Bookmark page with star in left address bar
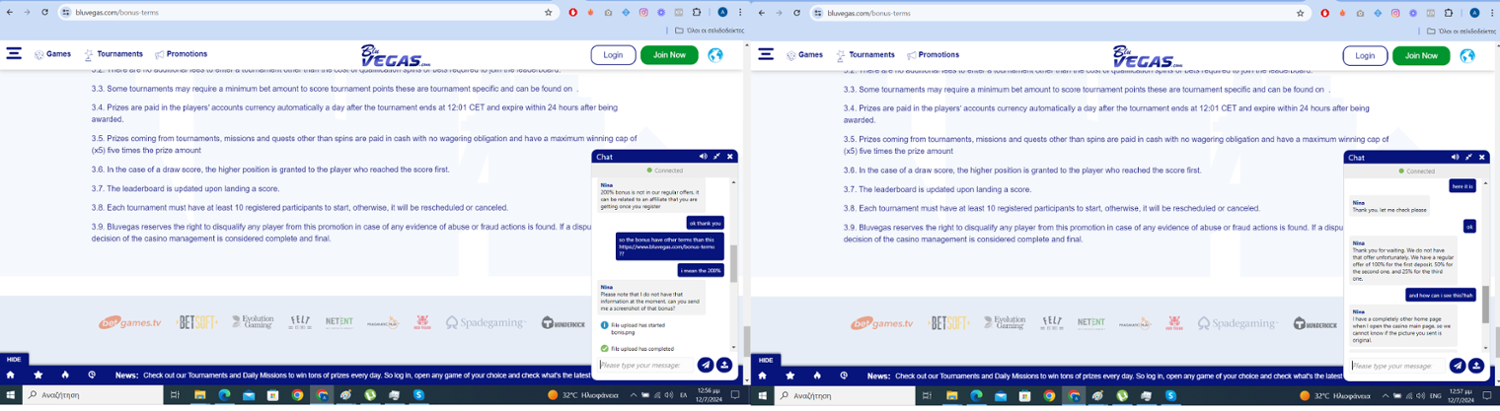 coord(548,13)
